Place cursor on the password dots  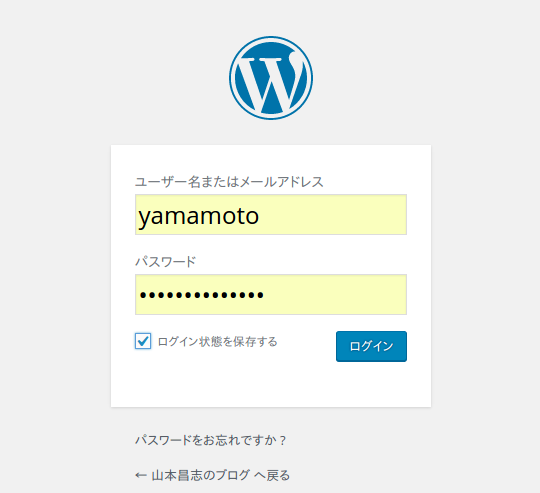click(202, 295)
